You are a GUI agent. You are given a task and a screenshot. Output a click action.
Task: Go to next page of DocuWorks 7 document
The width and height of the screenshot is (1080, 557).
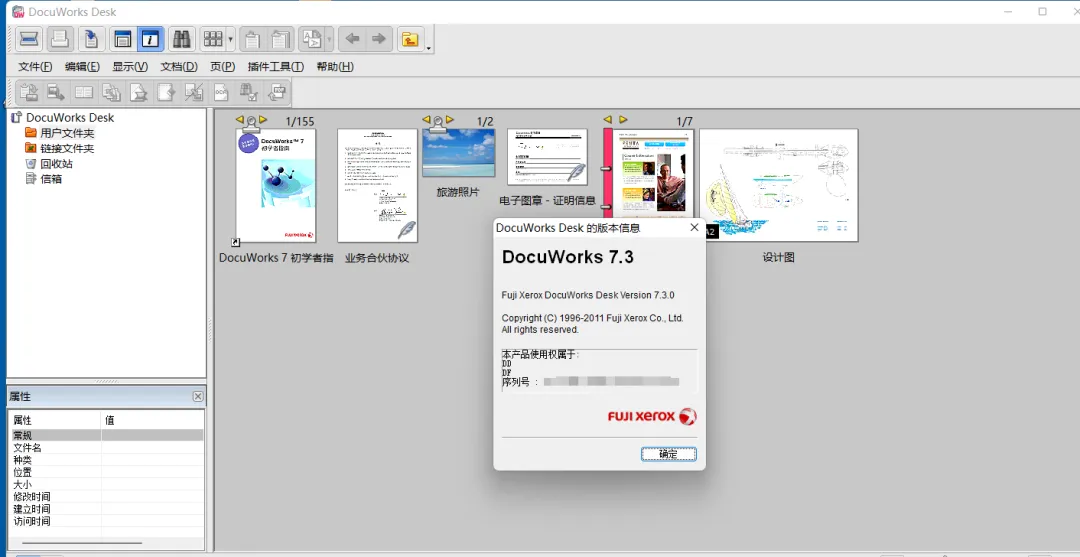click(x=263, y=120)
